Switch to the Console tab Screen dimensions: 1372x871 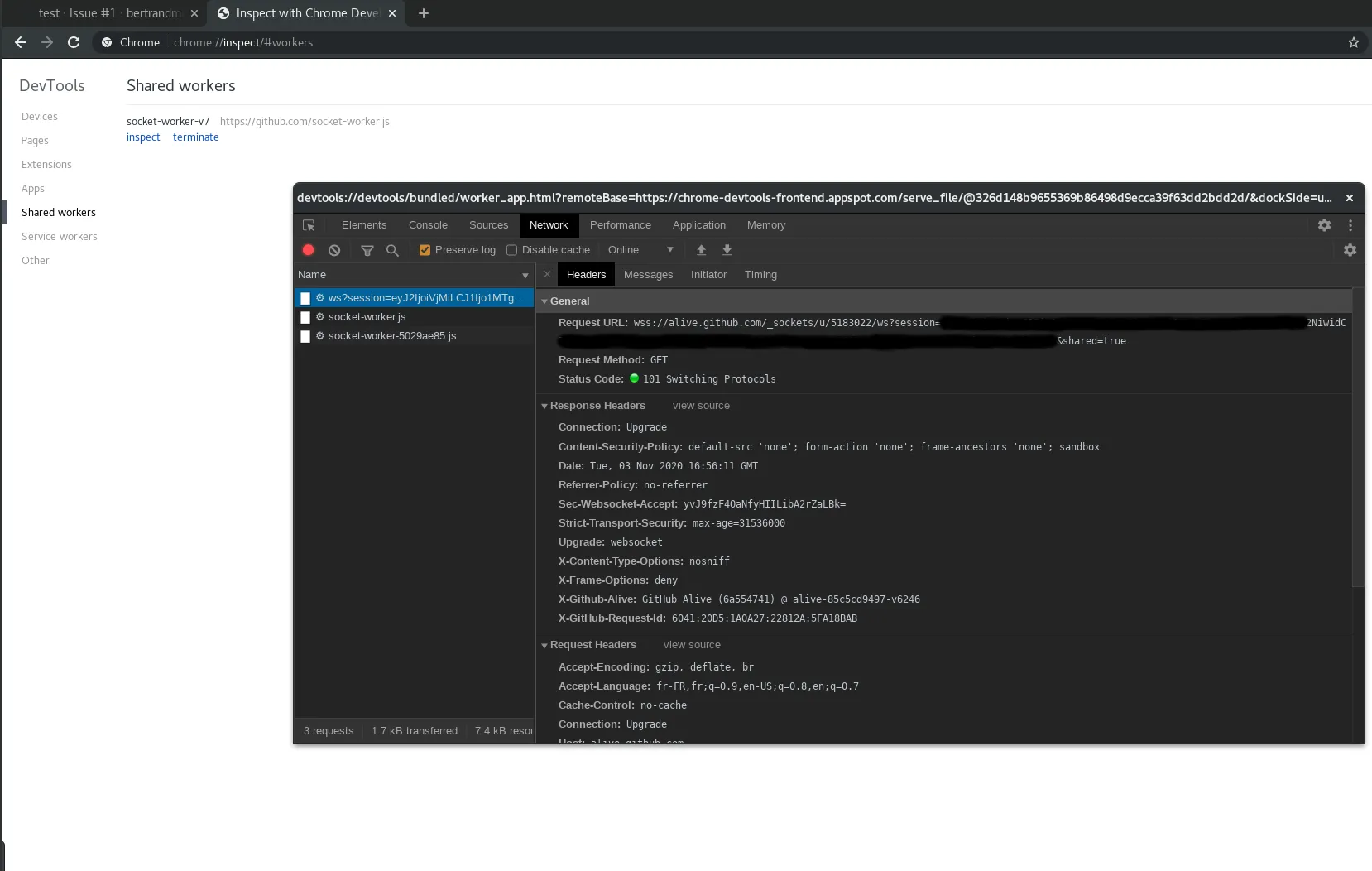[428, 225]
